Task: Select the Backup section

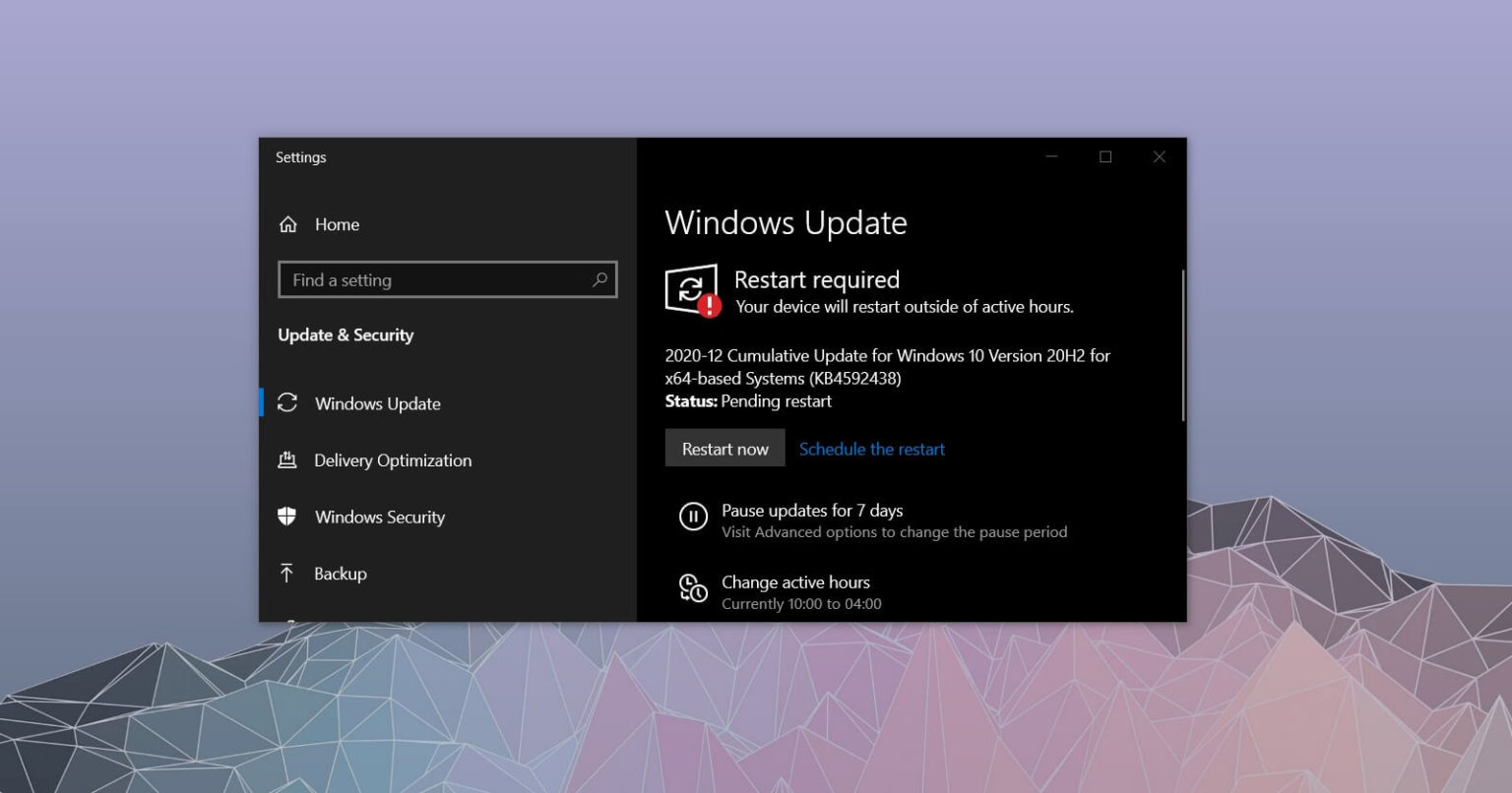Action: (x=340, y=574)
